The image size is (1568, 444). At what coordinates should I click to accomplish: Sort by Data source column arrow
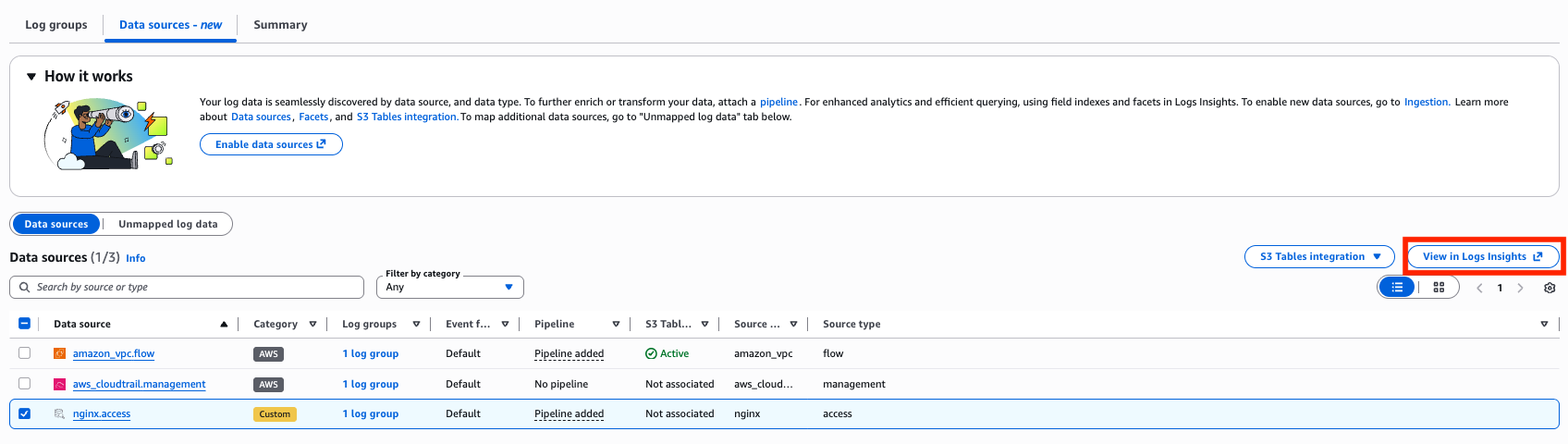tap(224, 324)
